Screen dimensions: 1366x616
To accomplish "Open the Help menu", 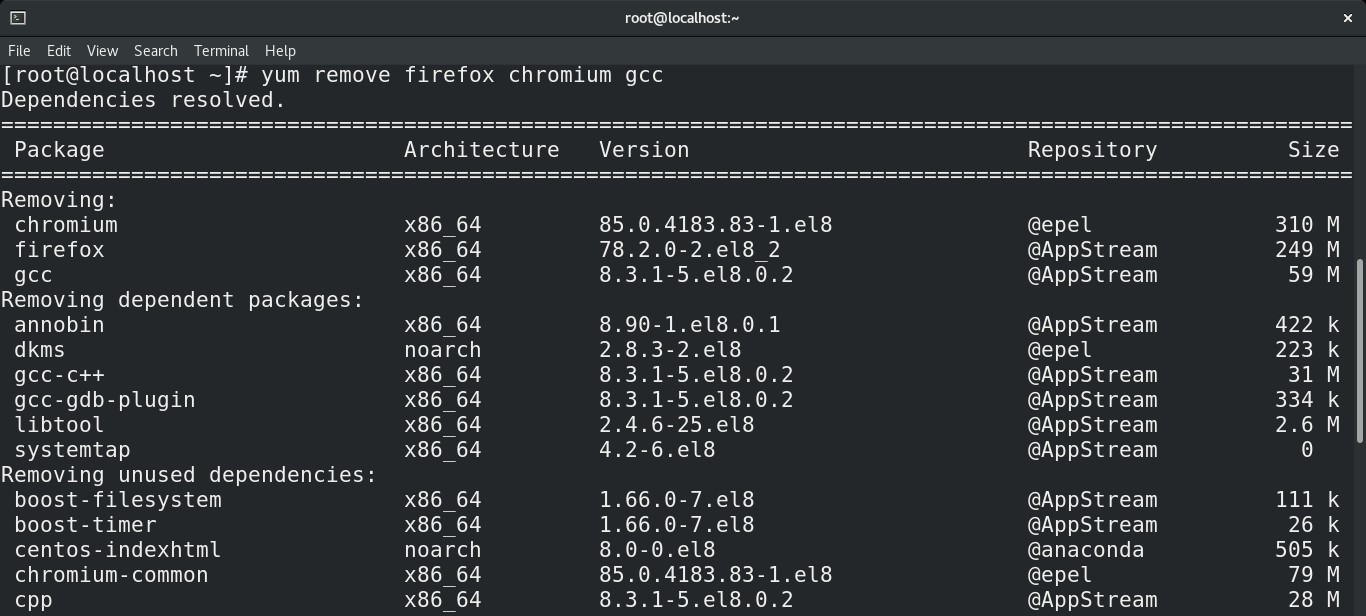I will [x=280, y=50].
